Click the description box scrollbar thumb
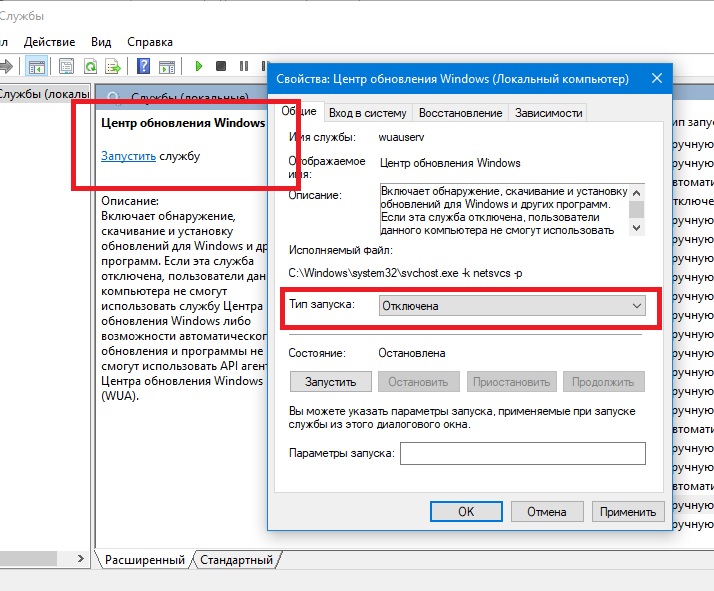 [x=637, y=209]
